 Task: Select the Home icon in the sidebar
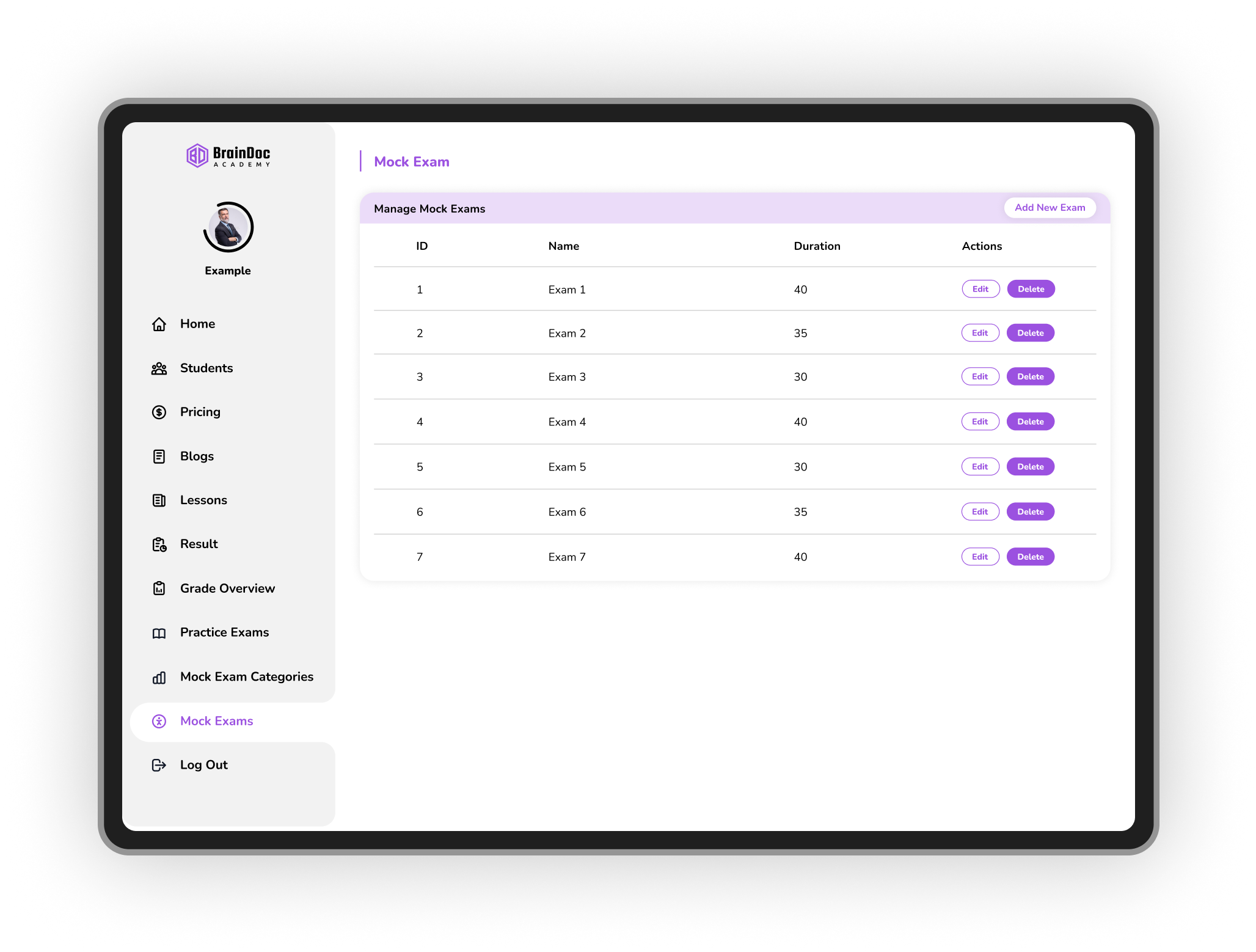(x=159, y=324)
